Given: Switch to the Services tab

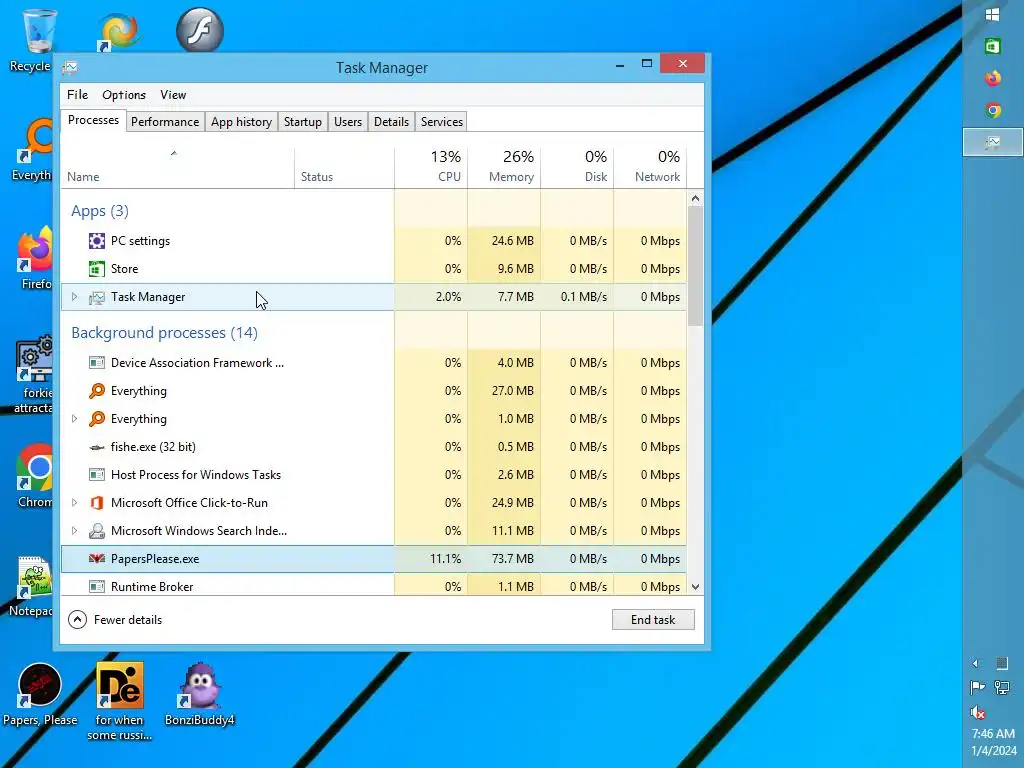Looking at the screenshot, I should (441, 121).
